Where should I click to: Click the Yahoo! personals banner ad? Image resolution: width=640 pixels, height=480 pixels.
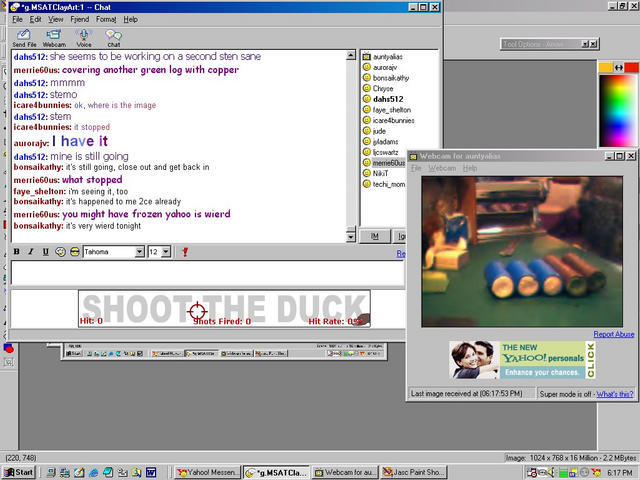coord(522,360)
